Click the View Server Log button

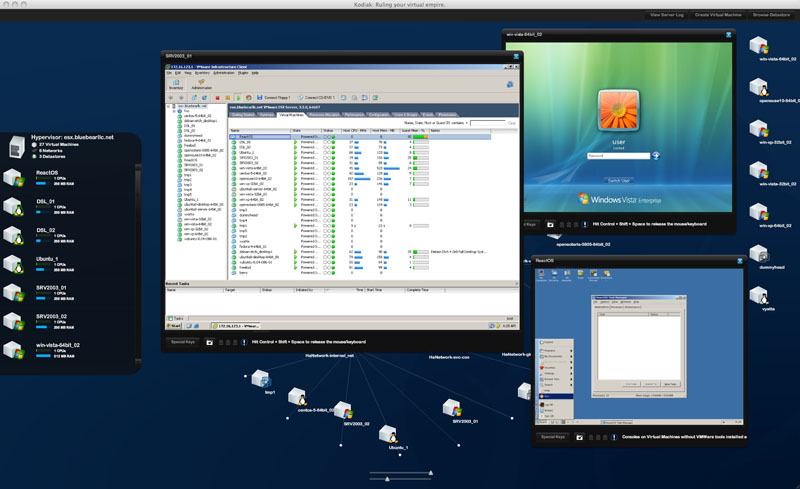coord(666,15)
